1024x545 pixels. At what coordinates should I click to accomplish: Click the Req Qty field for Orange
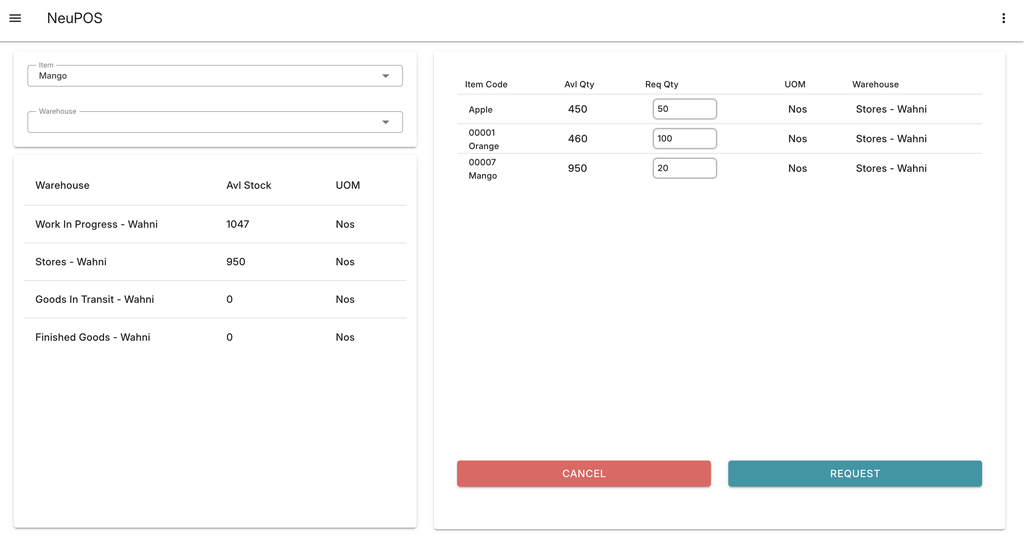click(684, 138)
